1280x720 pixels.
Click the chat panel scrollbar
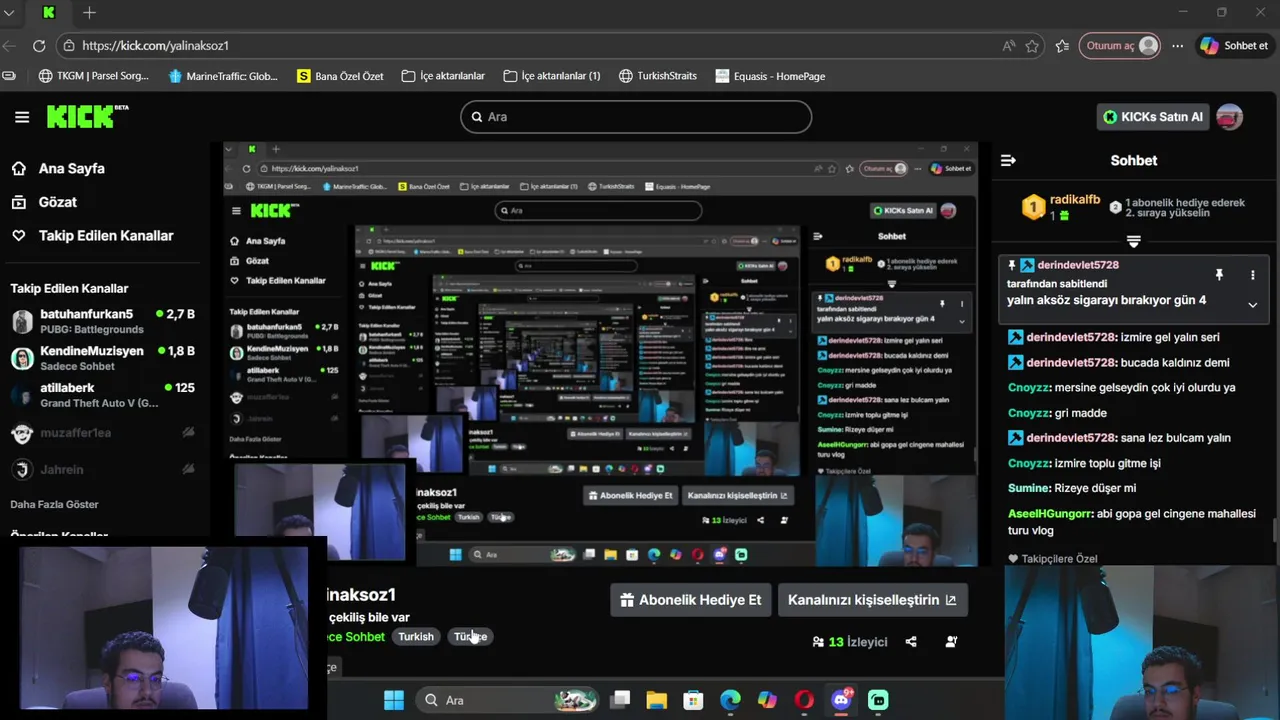pyautogui.click(x=1275, y=533)
